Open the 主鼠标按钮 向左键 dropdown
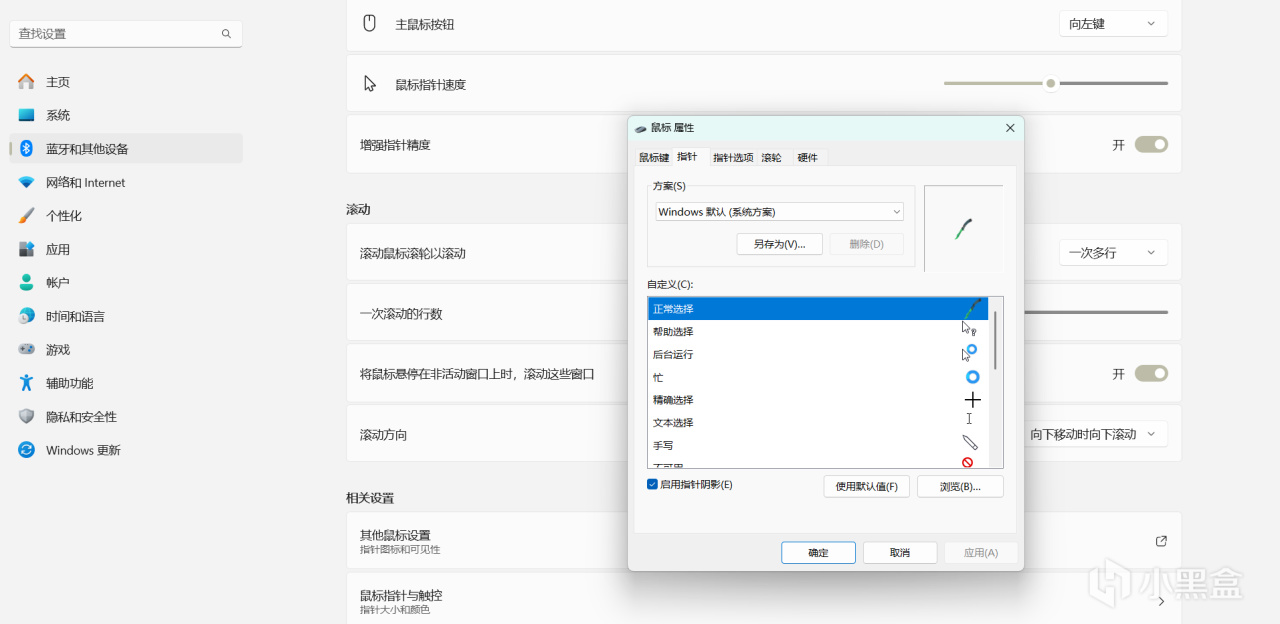Screen dimensions: 1280x624 (x=1113, y=23)
